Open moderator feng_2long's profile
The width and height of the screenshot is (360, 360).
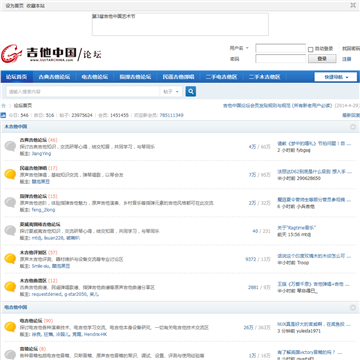coord(43,210)
